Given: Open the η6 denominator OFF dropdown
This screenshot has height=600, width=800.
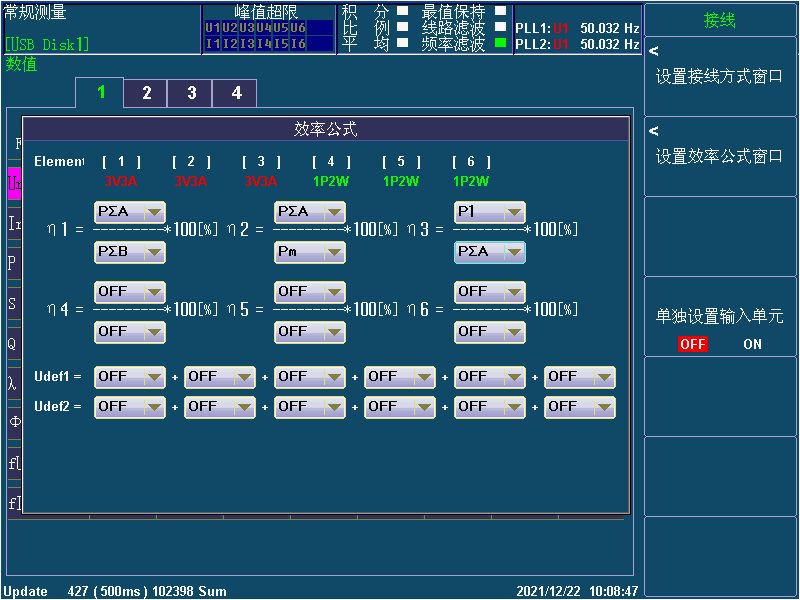Looking at the screenshot, I should point(489,331).
